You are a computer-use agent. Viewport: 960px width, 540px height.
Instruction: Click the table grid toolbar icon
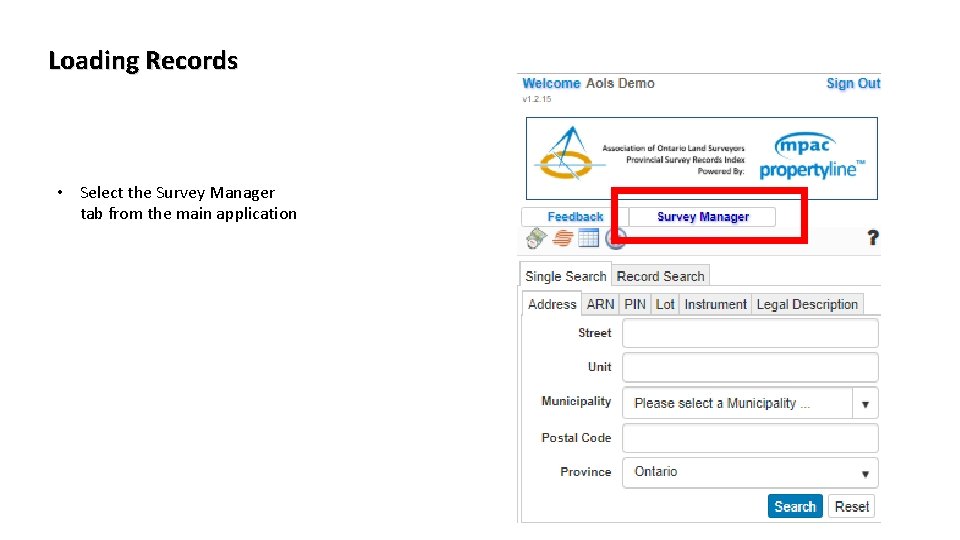pos(588,238)
